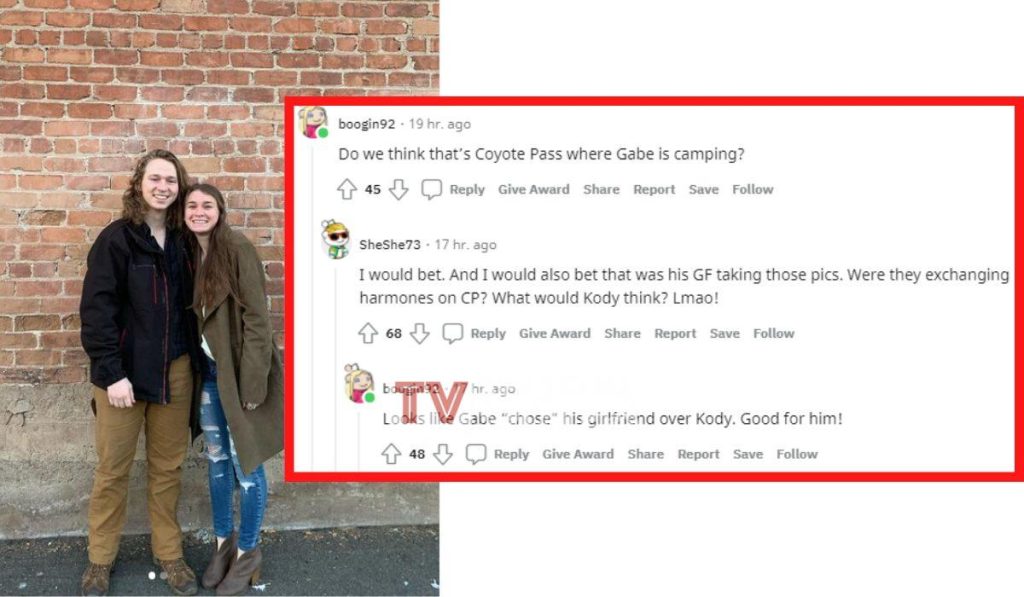Upvote the reply with 48 votes
This screenshot has height=597, width=1024.
coord(391,454)
